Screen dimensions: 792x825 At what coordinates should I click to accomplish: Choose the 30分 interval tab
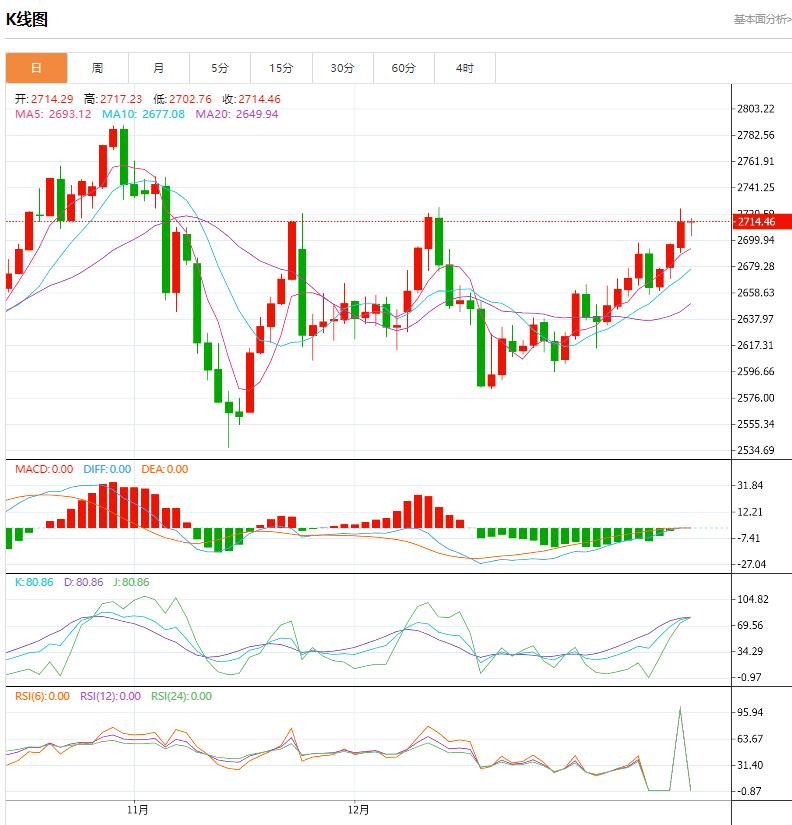(x=343, y=68)
